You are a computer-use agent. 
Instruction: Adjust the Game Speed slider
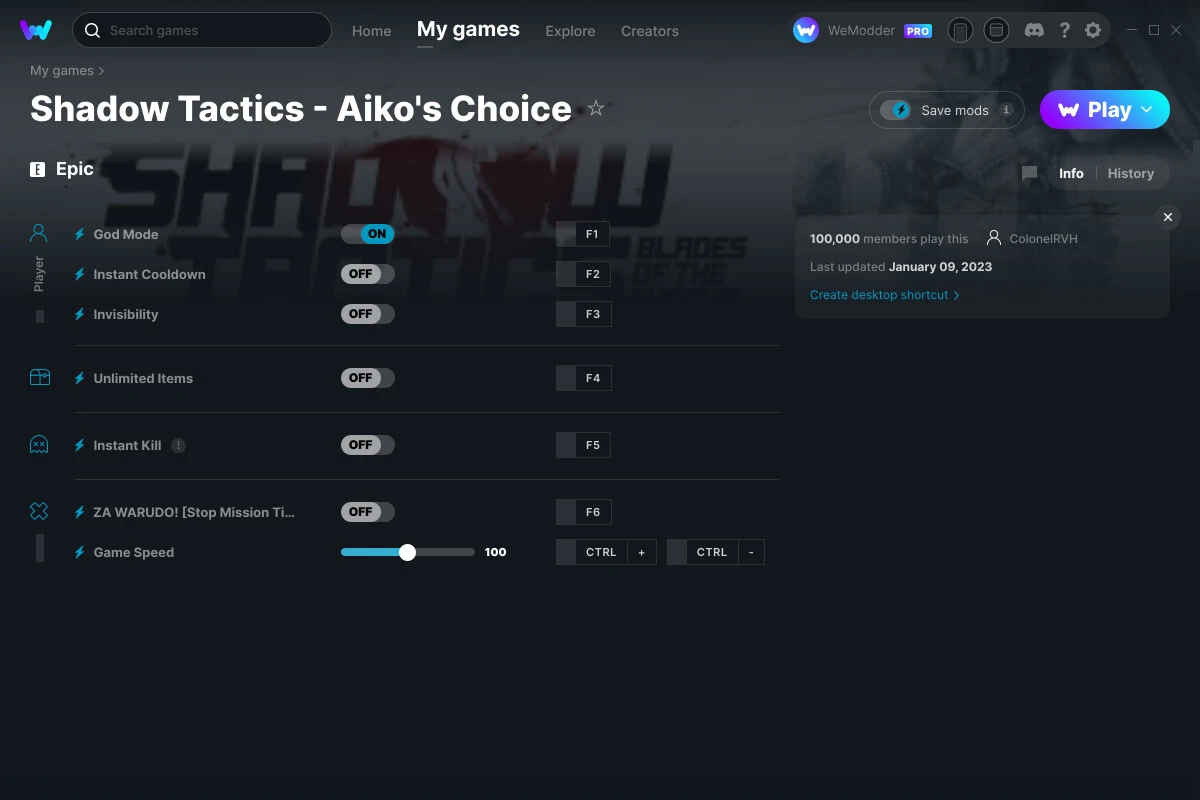407,551
